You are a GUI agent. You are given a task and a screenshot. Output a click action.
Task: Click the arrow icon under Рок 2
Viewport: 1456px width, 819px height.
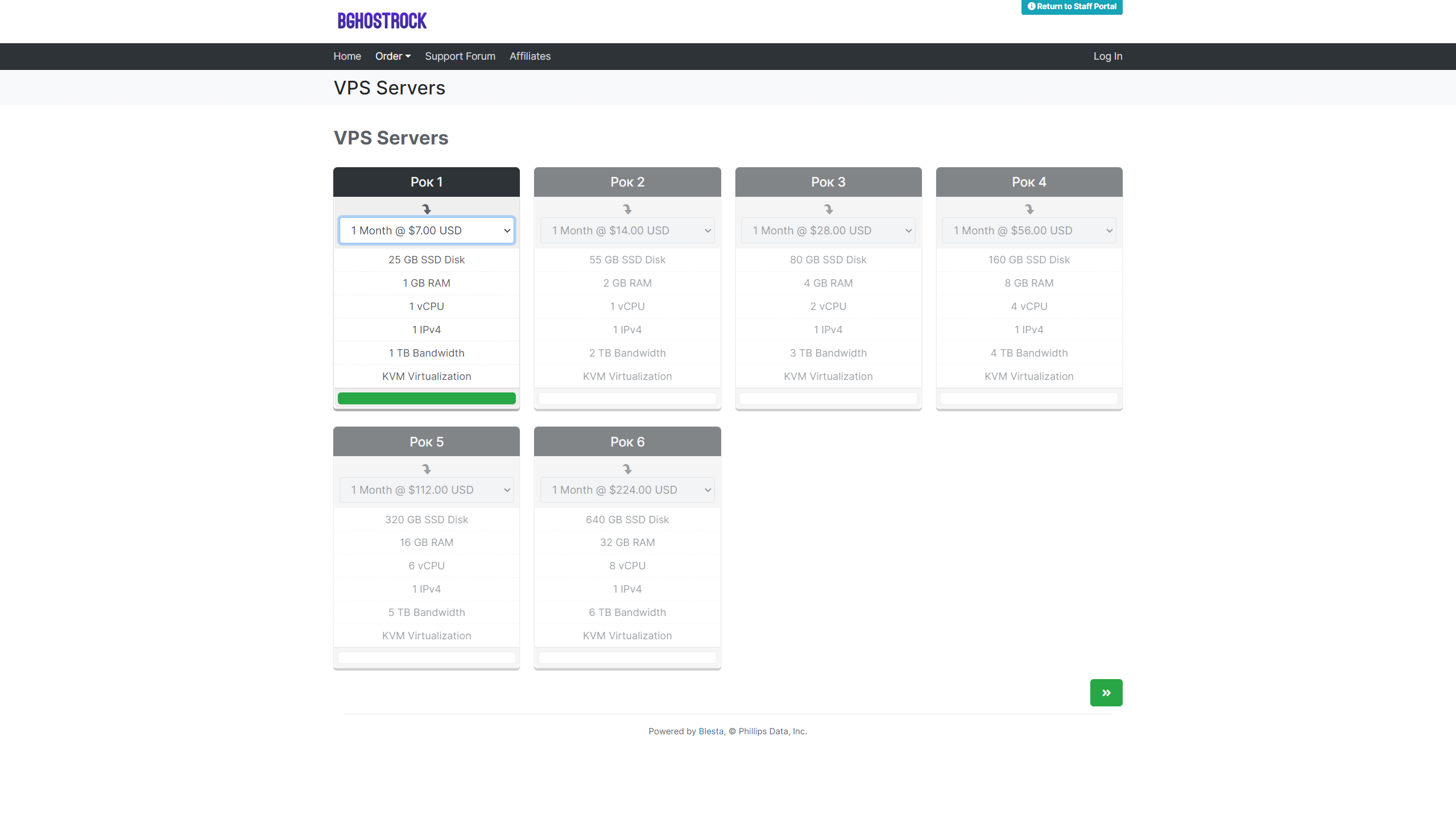click(x=627, y=209)
